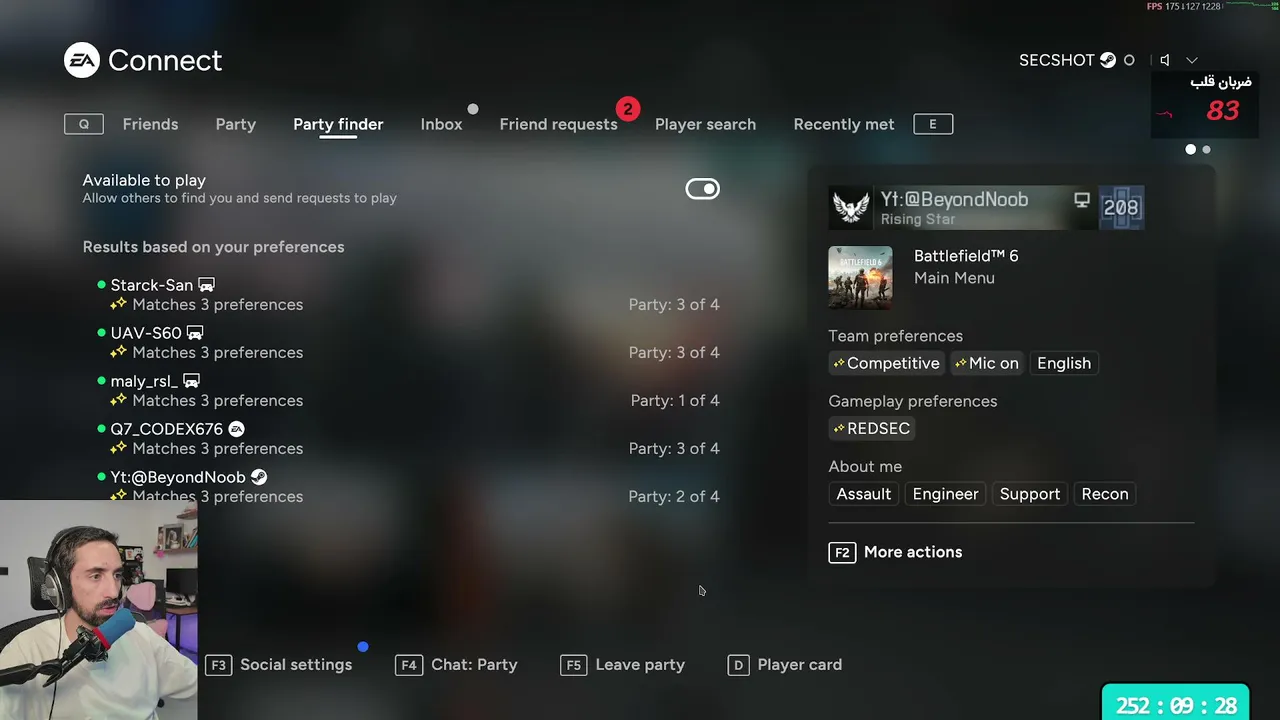
Task: Click the status circle beside SECSHOT
Action: [1129, 60]
